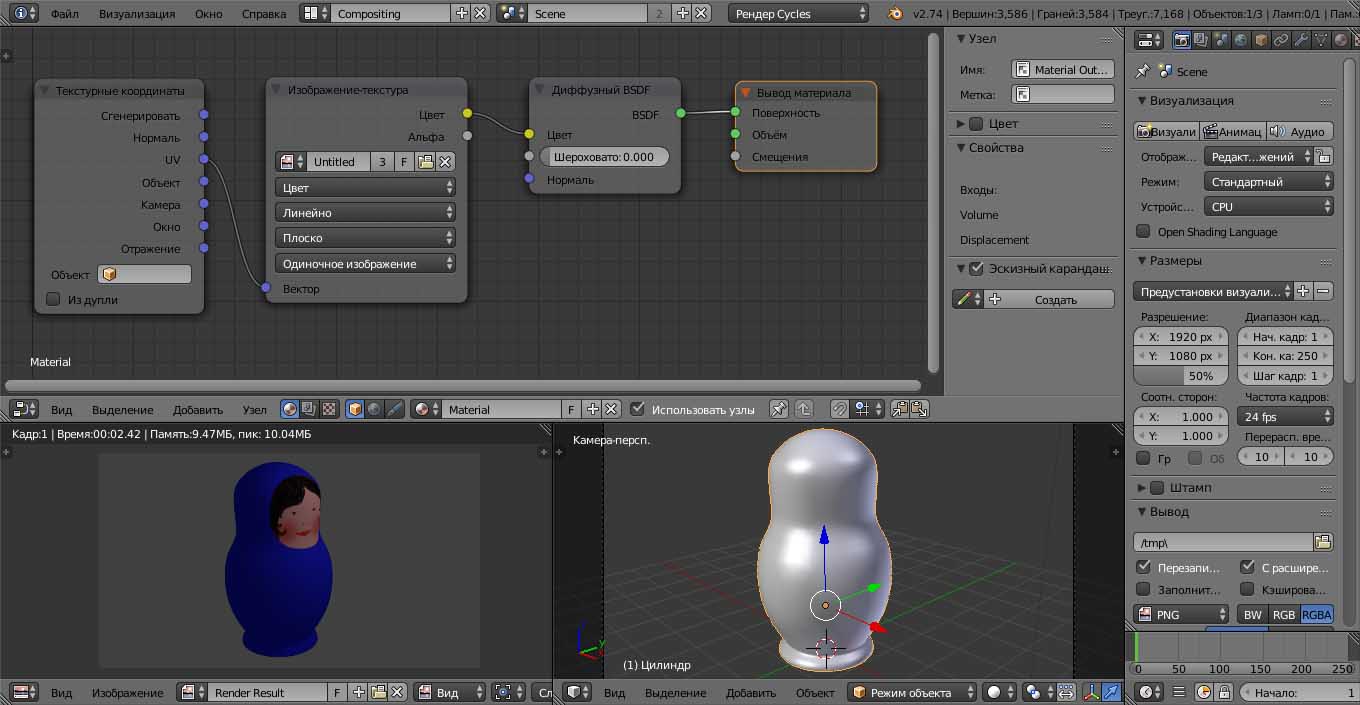This screenshot has width=1360, height=705.
Task: Click the 'Анимац' render animation button
Action: pos(1232,131)
